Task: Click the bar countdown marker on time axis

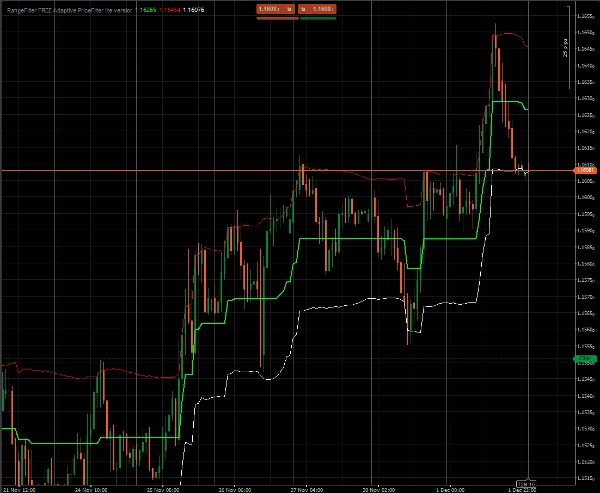Action: [x=527, y=484]
